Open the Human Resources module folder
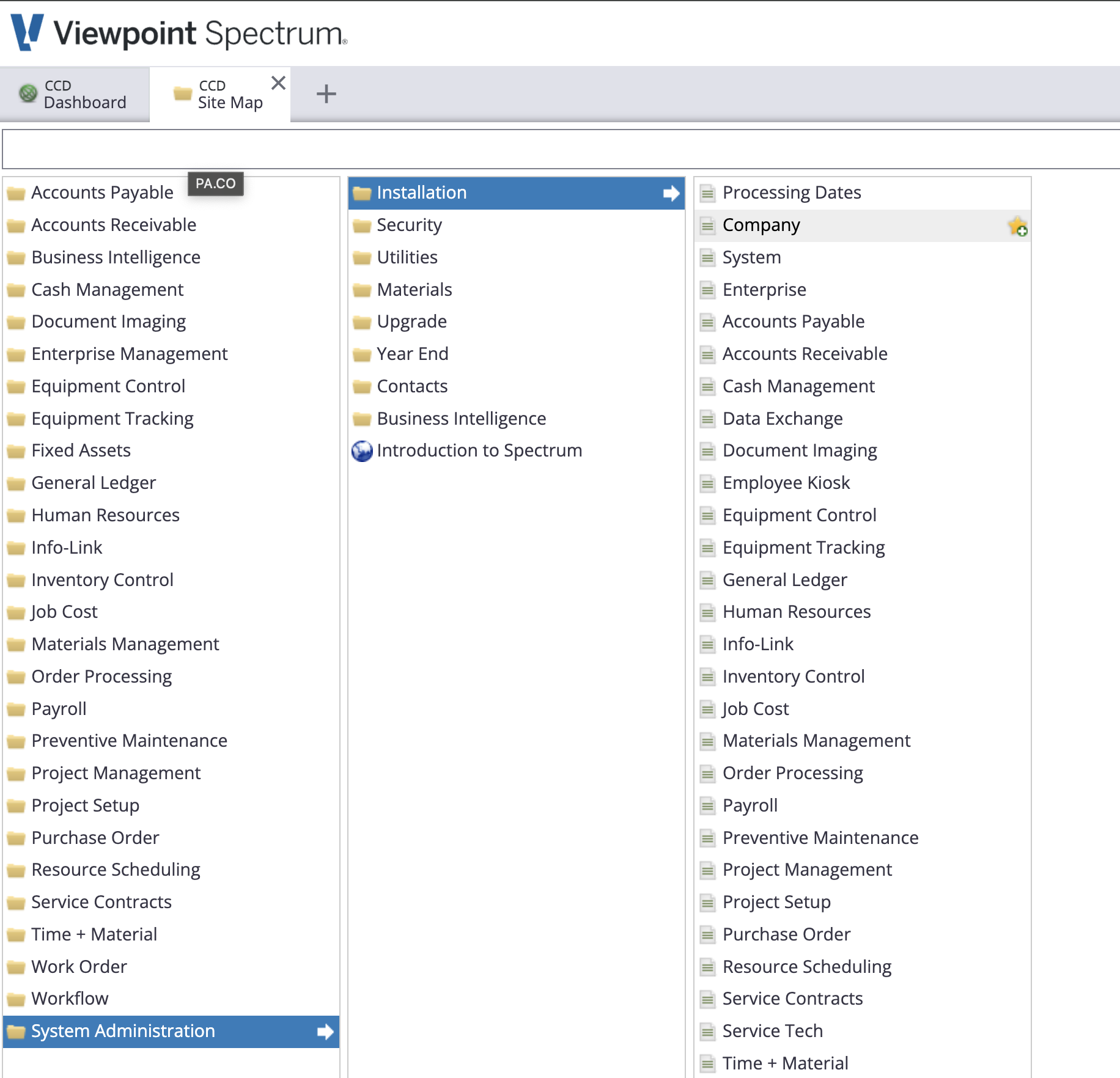This screenshot has height=1078, width=1120. pyautogui.click(x=171, y=516)
